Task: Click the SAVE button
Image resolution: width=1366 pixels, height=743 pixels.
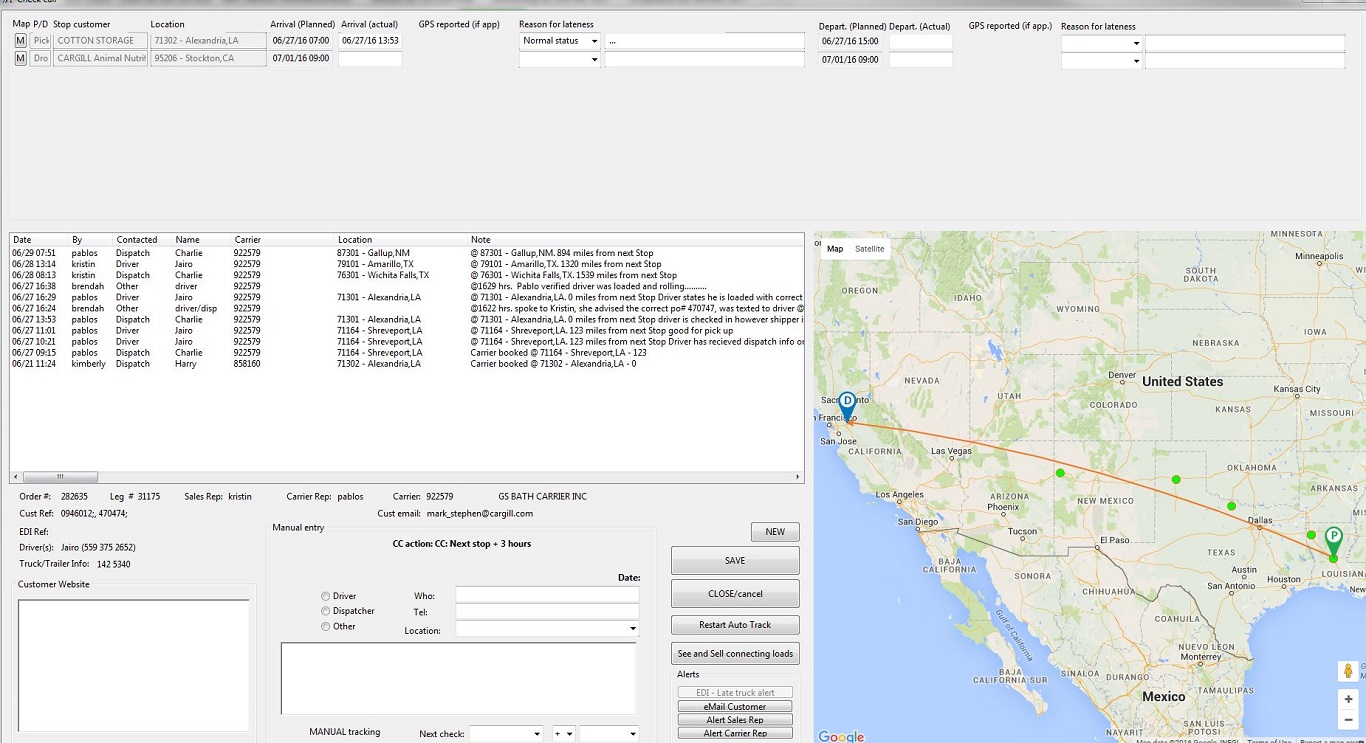Action: tap(735, 561)
